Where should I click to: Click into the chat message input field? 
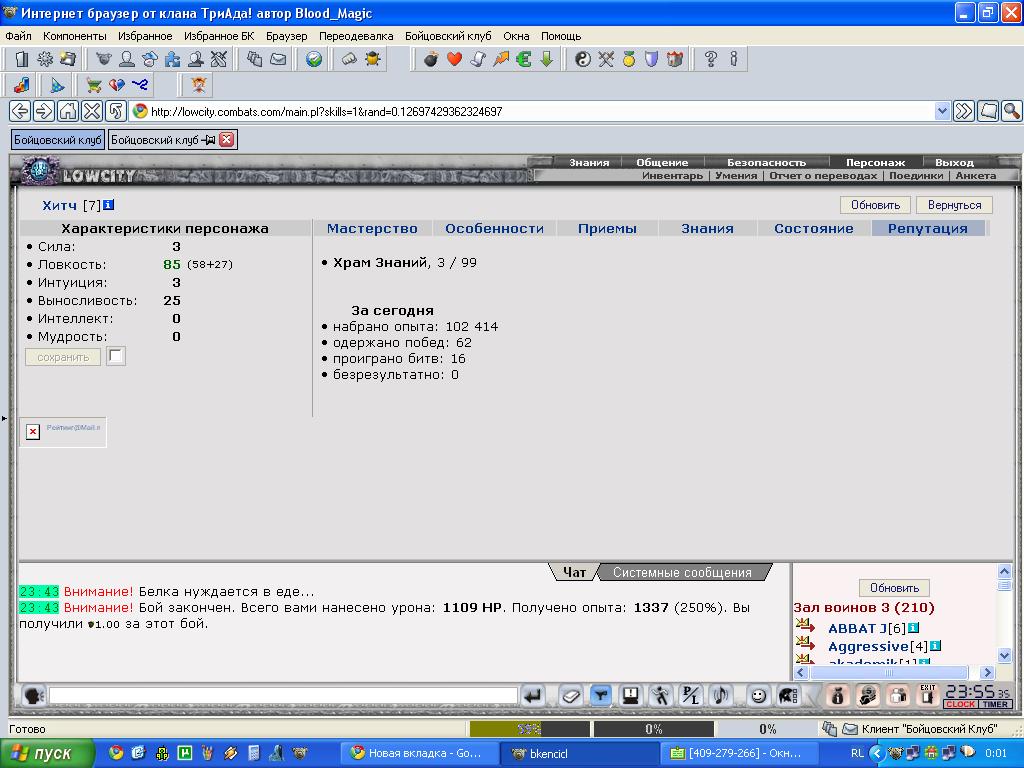coord(283,695)
